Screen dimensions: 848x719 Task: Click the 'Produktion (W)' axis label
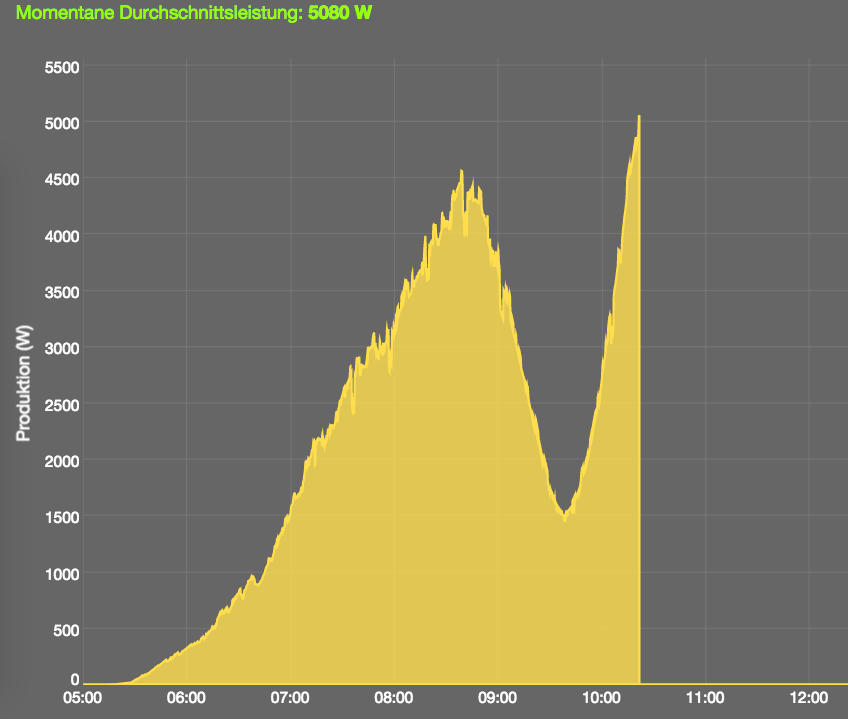pos(24,383)
